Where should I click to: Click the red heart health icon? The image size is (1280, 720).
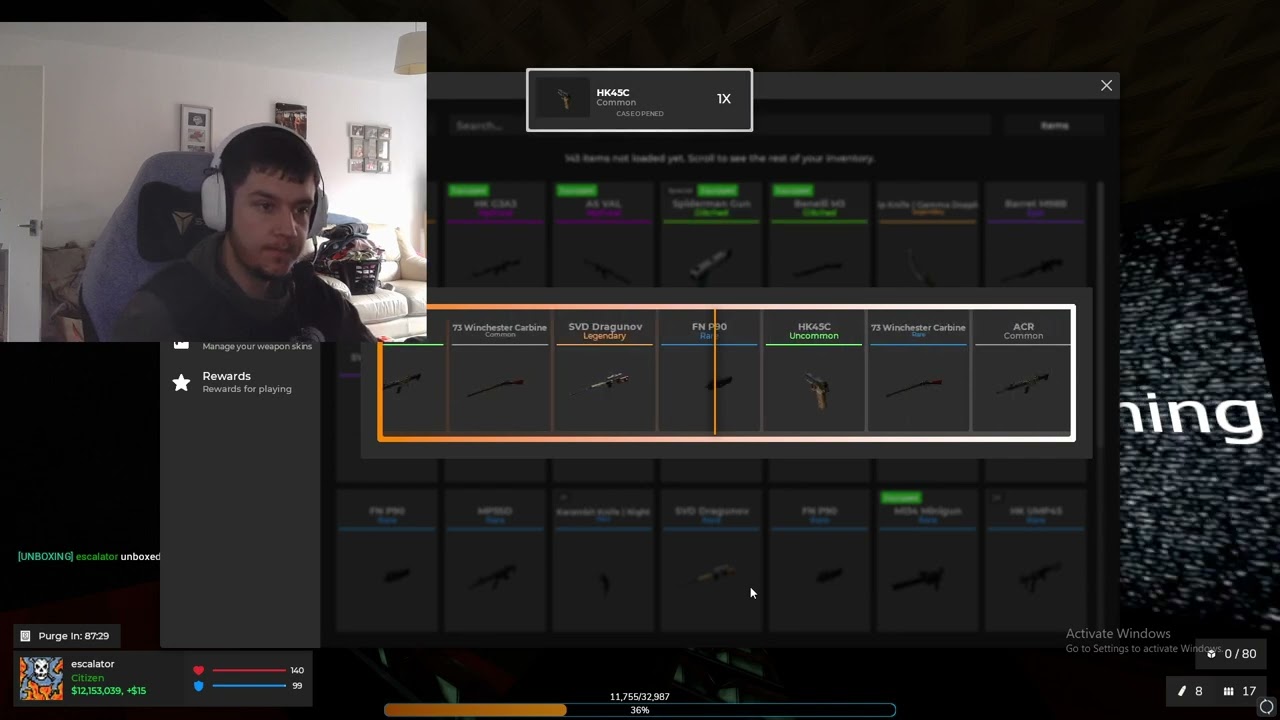pos(198,670)
